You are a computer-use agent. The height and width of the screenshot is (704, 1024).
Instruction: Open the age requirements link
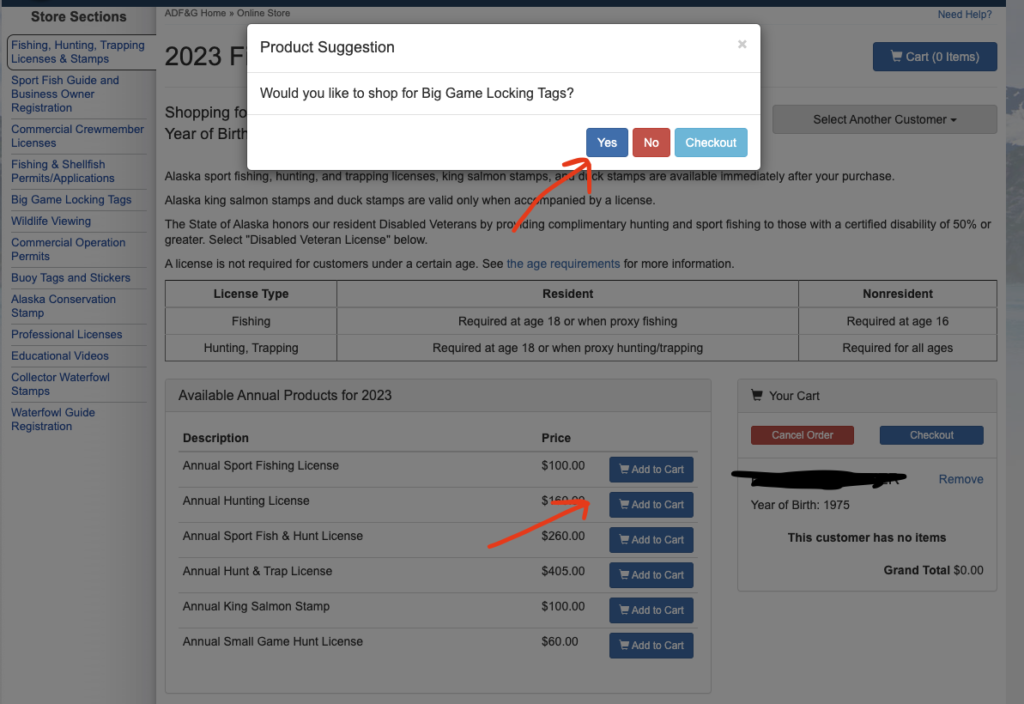[x=563, y=264]
